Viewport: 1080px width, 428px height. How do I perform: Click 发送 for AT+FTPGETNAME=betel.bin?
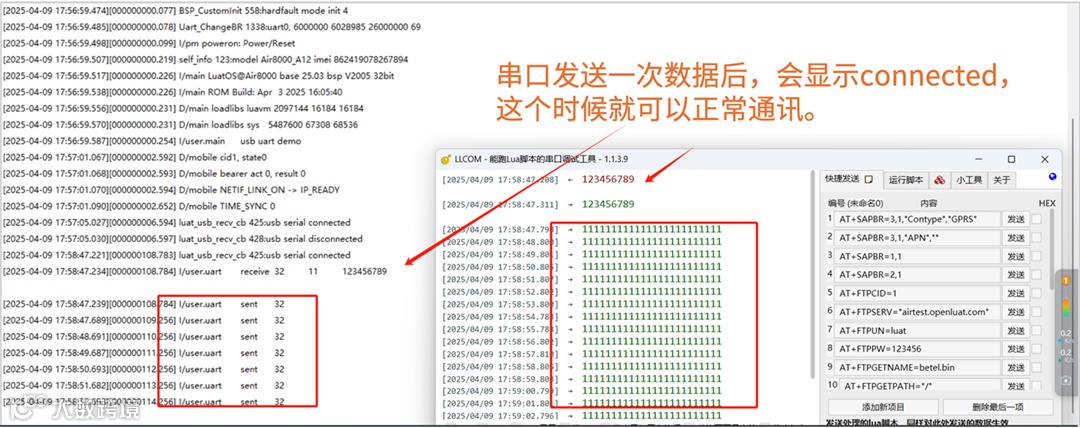[x=1016, y=368]
